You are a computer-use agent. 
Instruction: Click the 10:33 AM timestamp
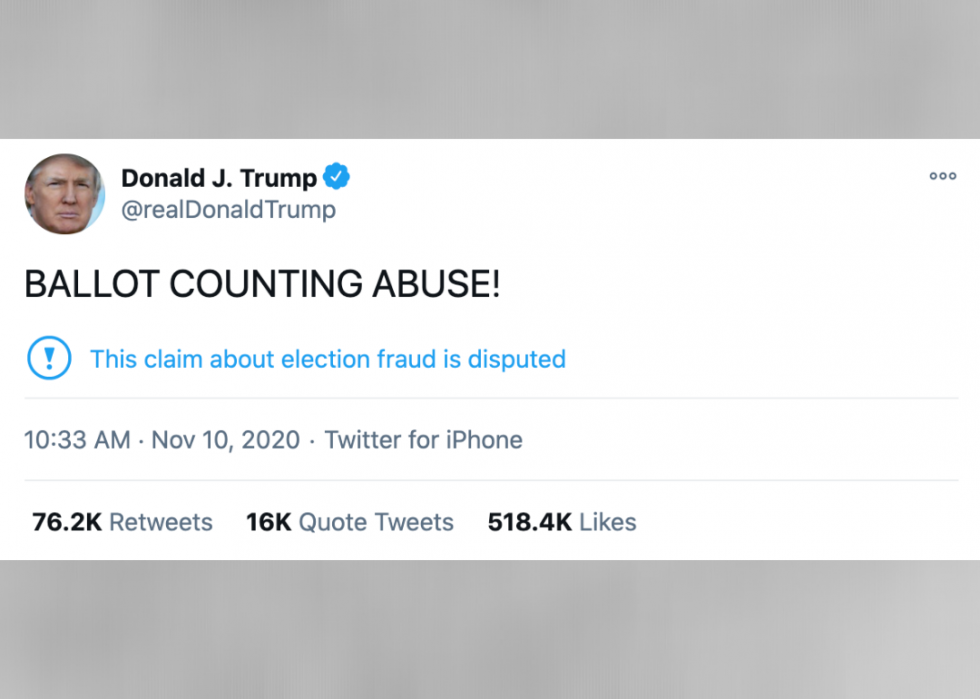(77, 440)
